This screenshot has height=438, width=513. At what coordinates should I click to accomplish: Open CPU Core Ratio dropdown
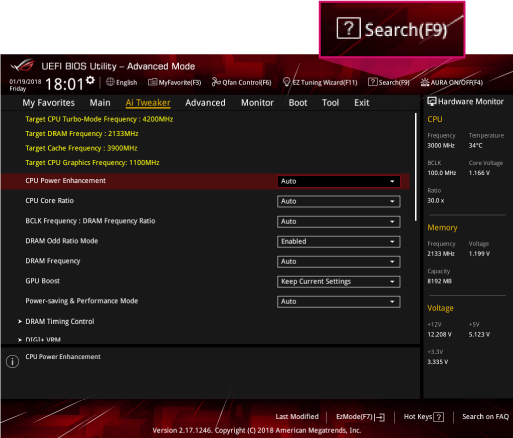(339, 201)
